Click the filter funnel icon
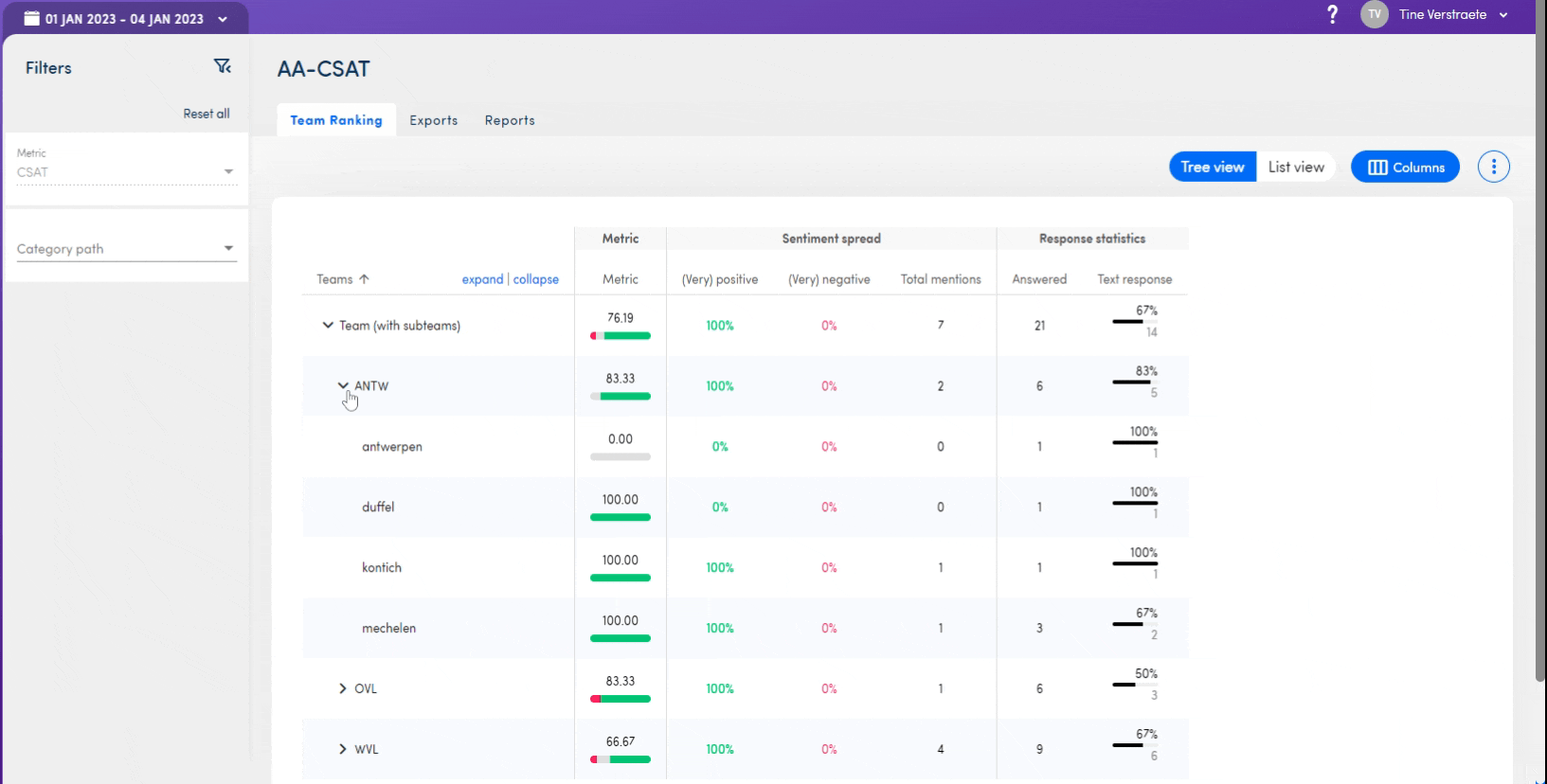 (223, 66)
